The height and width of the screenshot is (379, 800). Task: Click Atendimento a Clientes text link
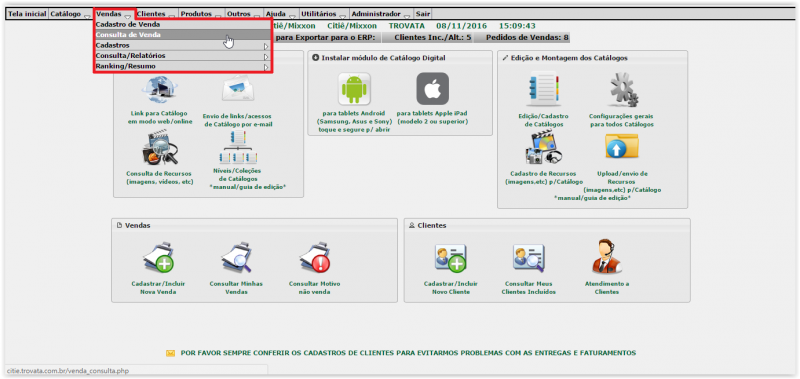click(x=607, y=288)
